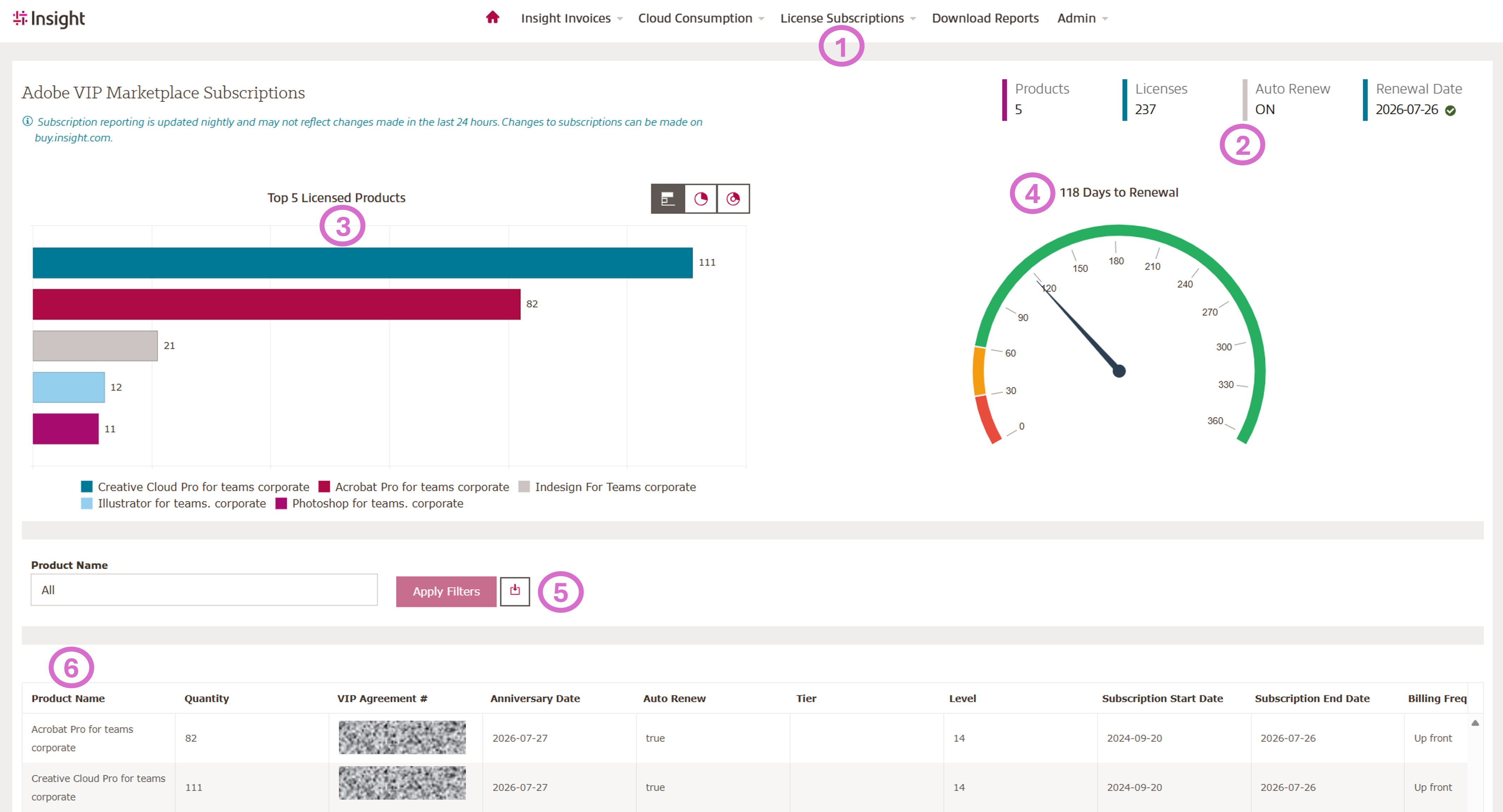Viewport: 1503px width, 812px height.
Task: Click the Top 5 Licensed Products title
Action: click(x=336, y=198)
